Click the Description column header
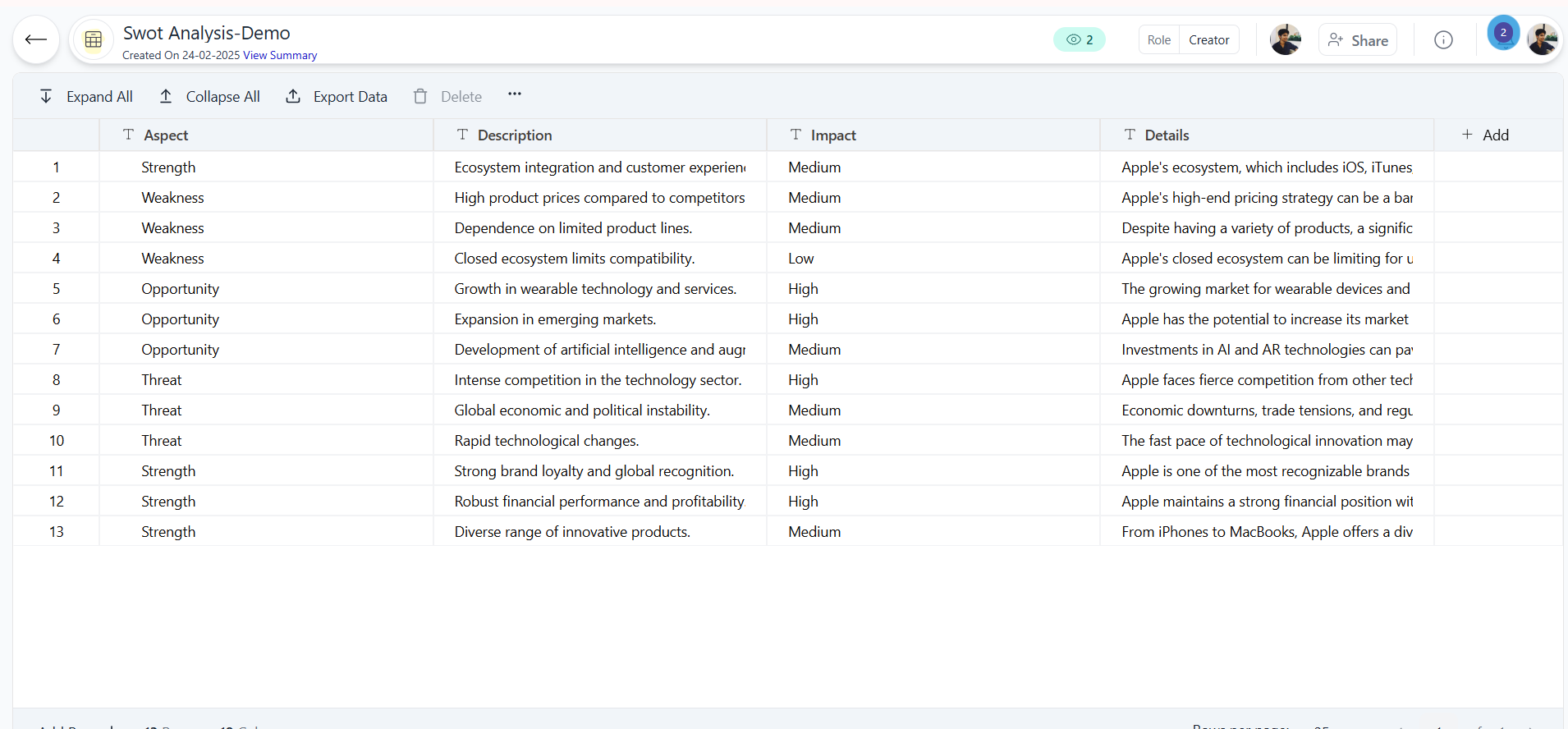Viewport: 1568px width, 729px height. (514, 135)
